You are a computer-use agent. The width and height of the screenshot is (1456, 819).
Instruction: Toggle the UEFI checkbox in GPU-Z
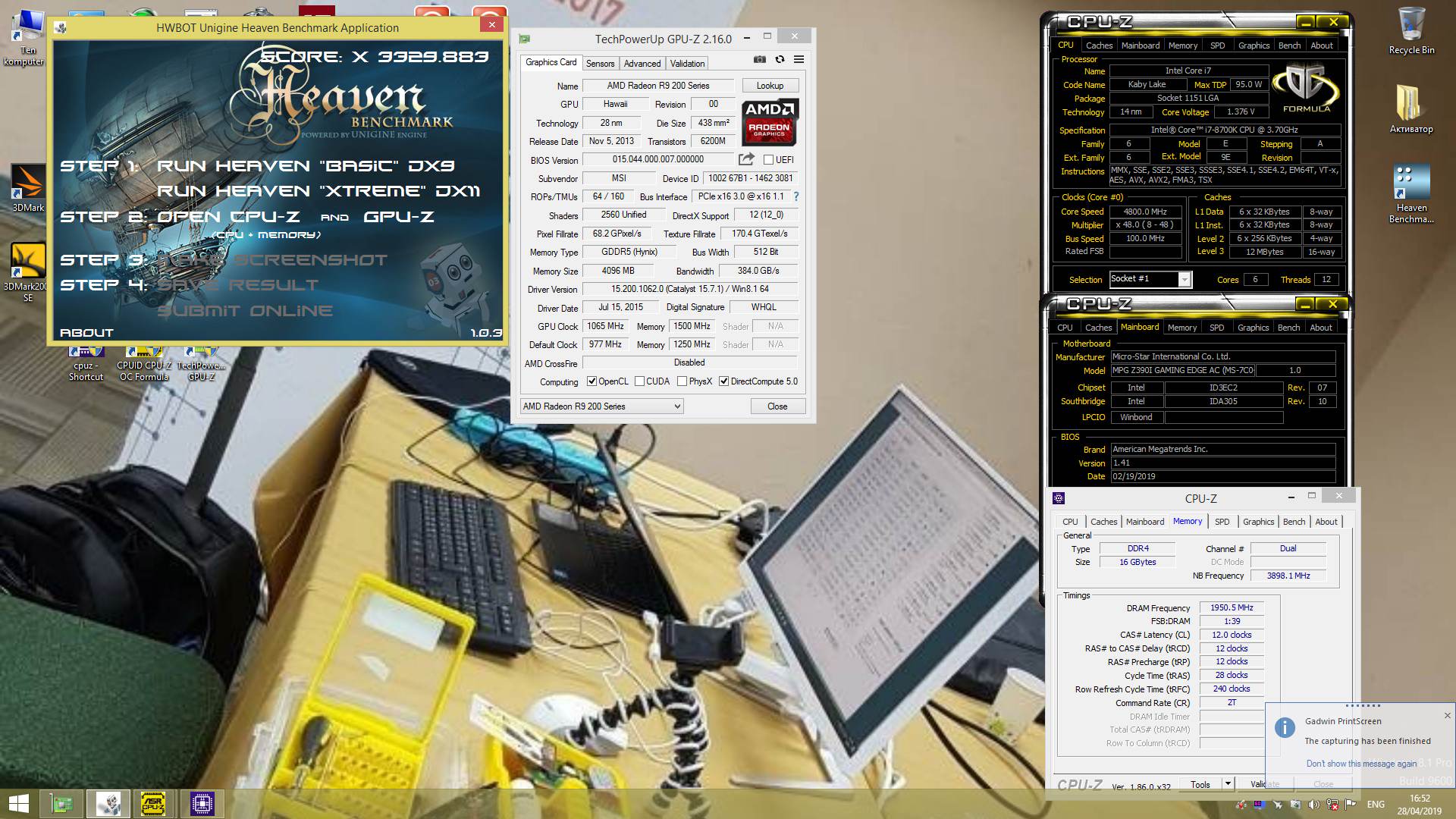(768, 160)
